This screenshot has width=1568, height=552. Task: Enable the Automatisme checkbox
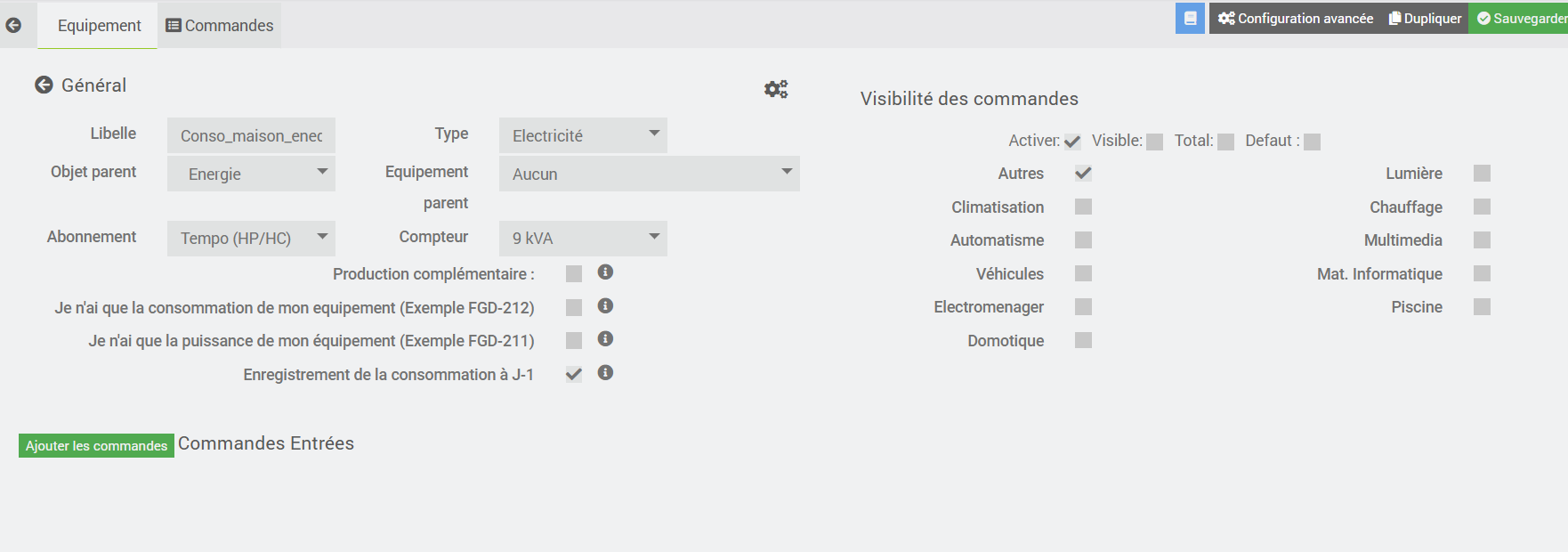coord(1083,239)
